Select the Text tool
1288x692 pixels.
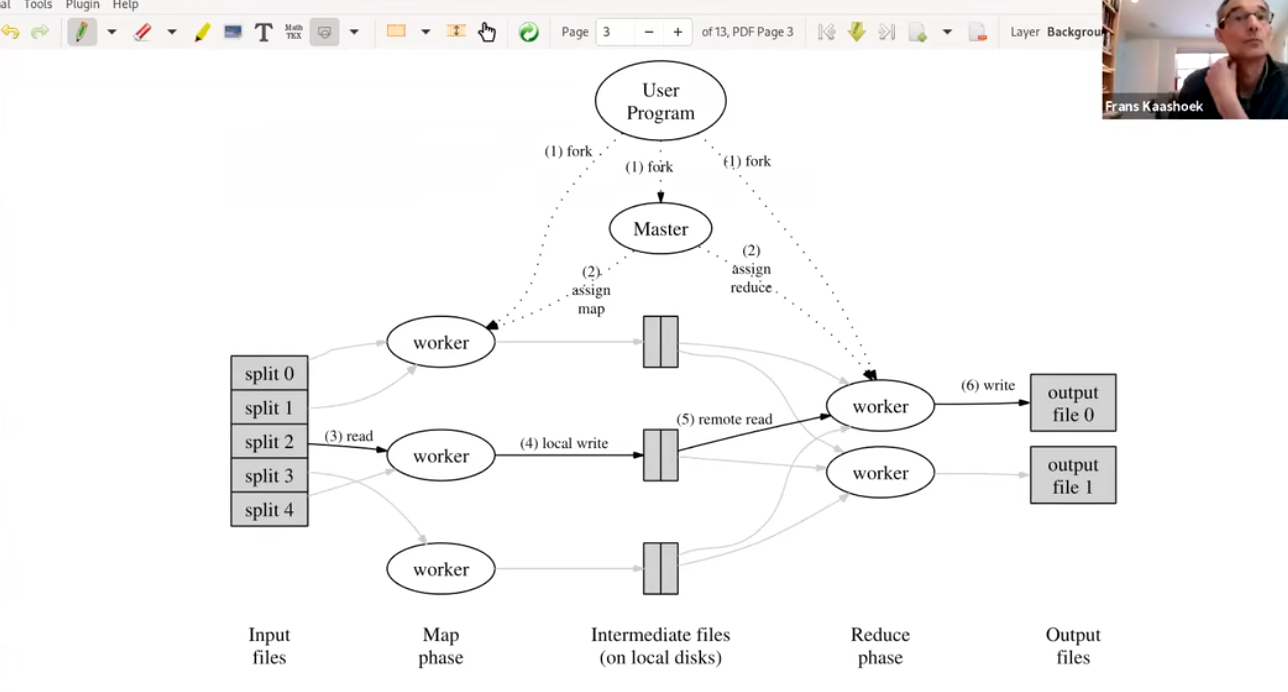tap(263, 32)
